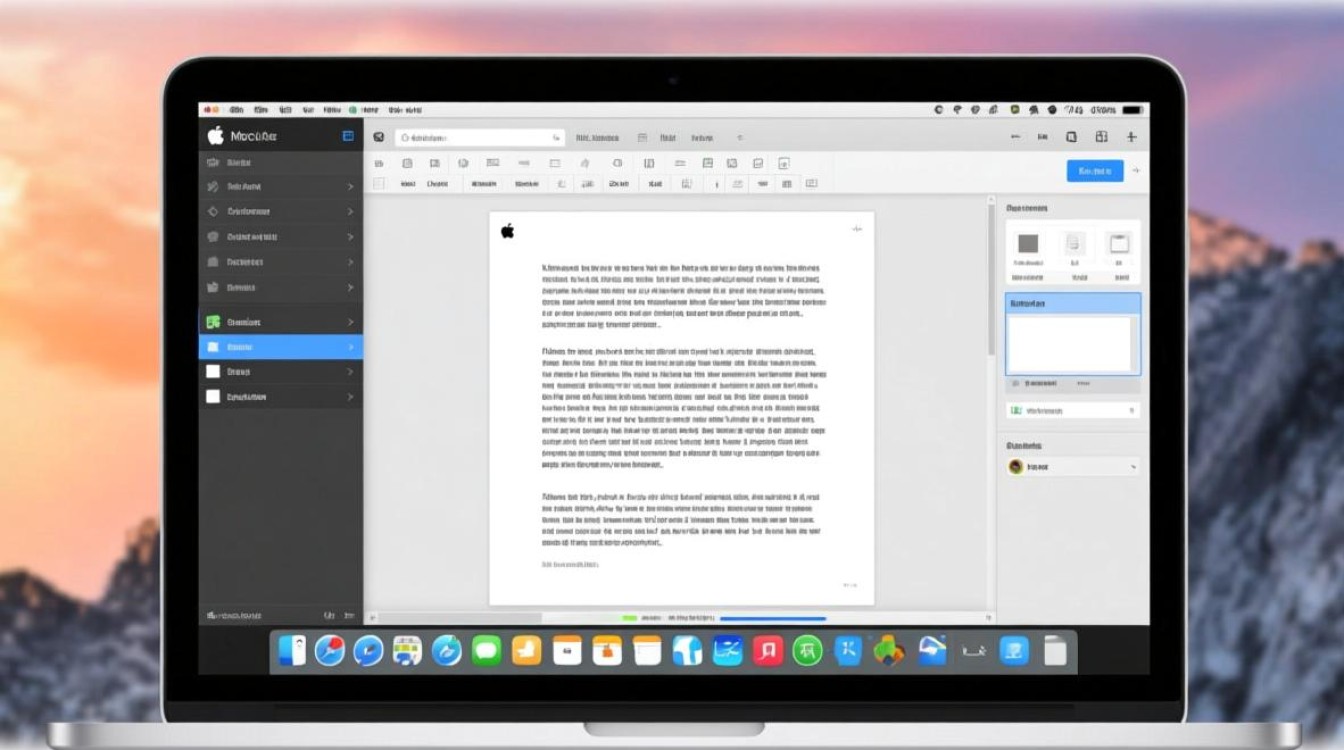Open the dropdown with the round avatar icon
The width and height of the screenshot is (1344, 750).
[1072, 467]
